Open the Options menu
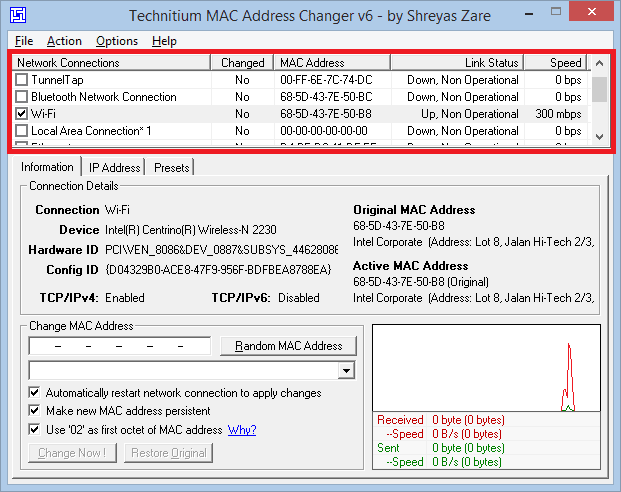Image resolution: width=621 pixels, height=492 pixels. (x=117, y=41)
